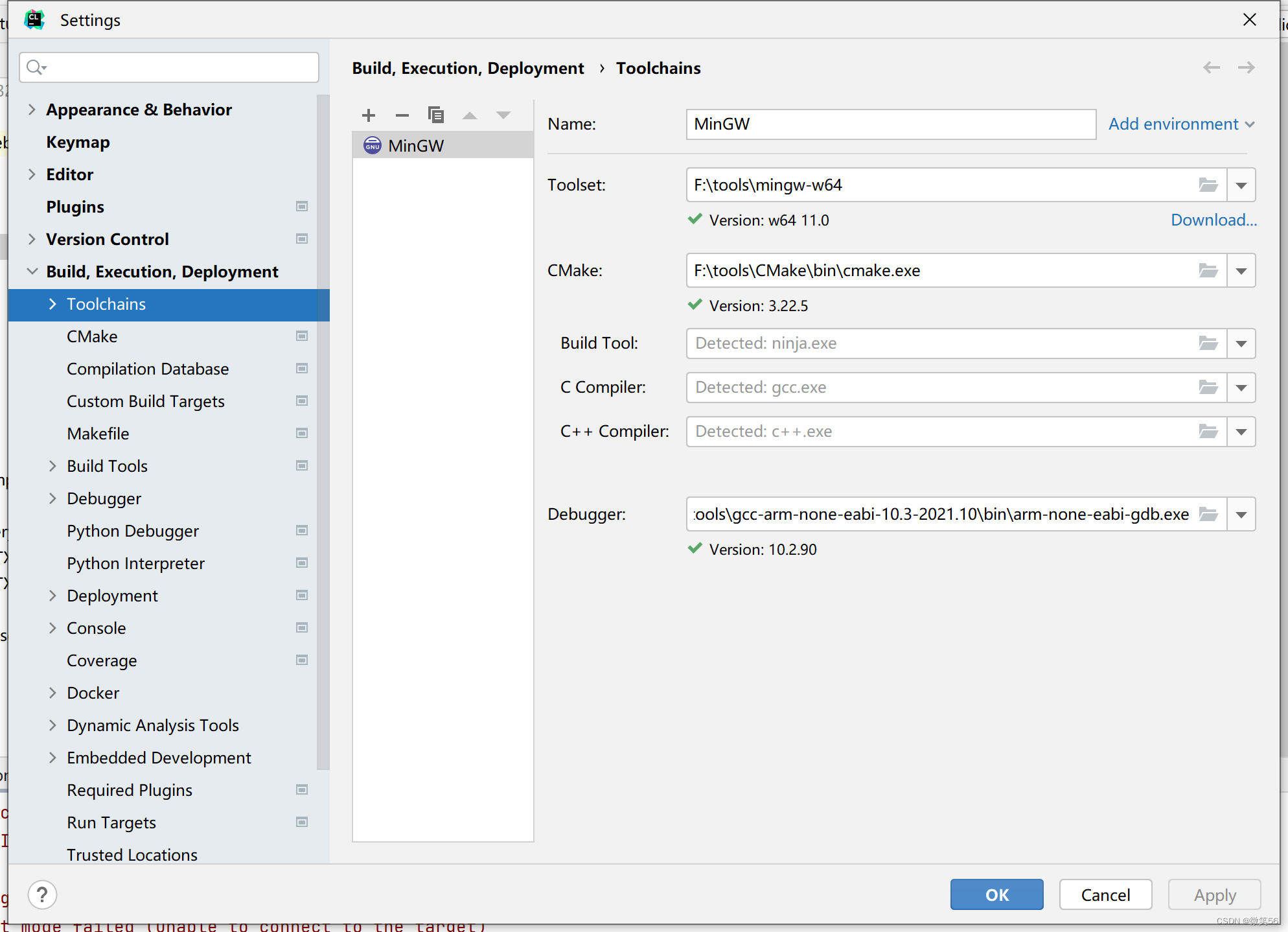Click the move toolchain down arrow
Screen dimensions: 1288x932
point(503,115)
